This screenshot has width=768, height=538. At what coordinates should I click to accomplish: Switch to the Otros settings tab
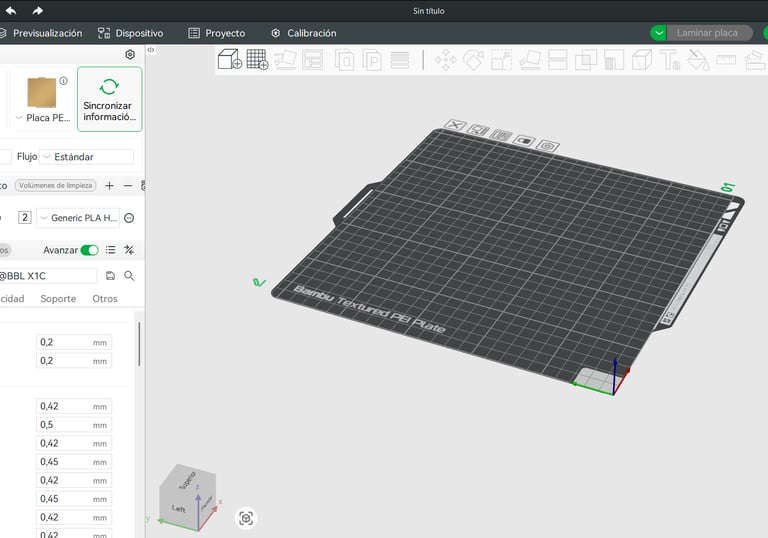[x=105, y=298]
